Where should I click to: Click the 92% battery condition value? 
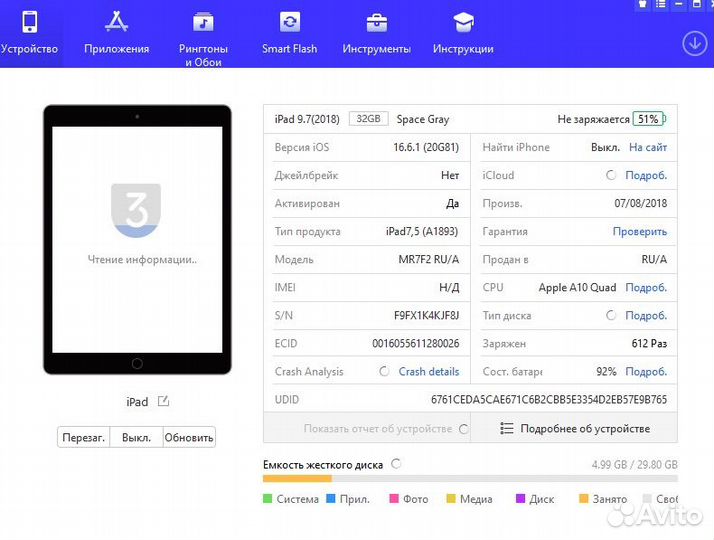tap(606, 372)
